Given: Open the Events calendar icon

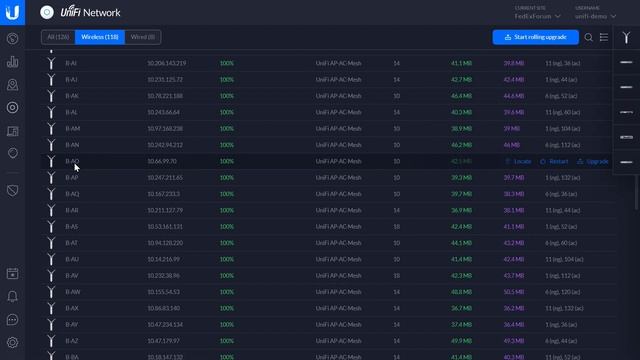Looking at the screenshot, I should coord(12,273).
